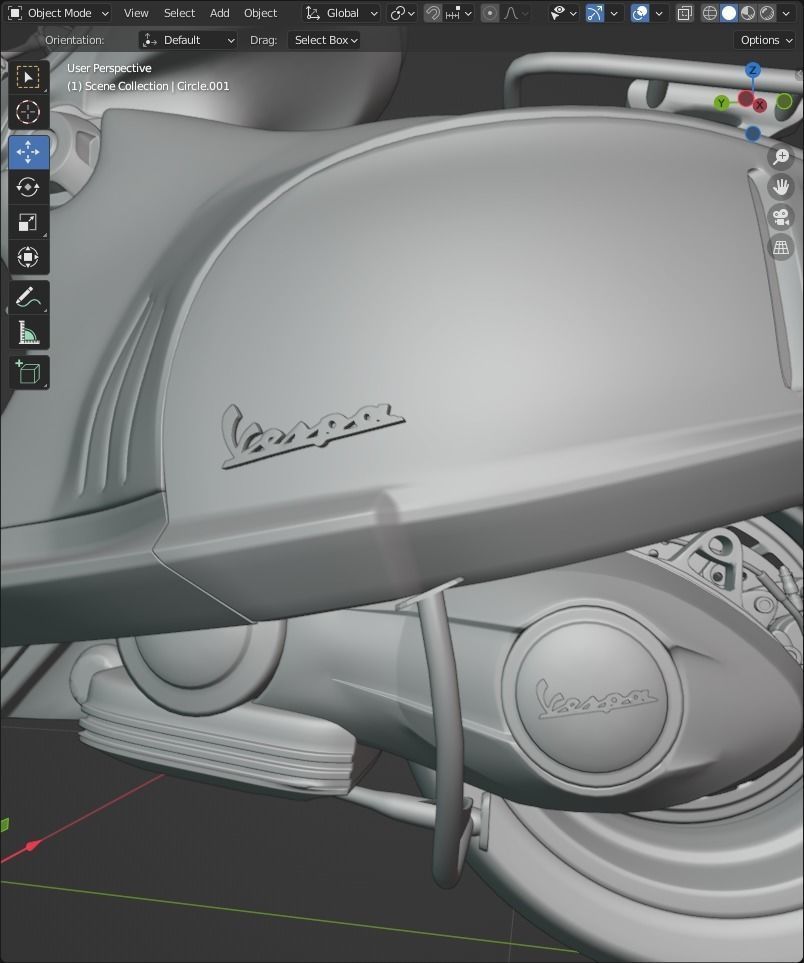Choose the Move tool
Image resolution: width=804 pixels, height=963 pixels.
[28, 152]
